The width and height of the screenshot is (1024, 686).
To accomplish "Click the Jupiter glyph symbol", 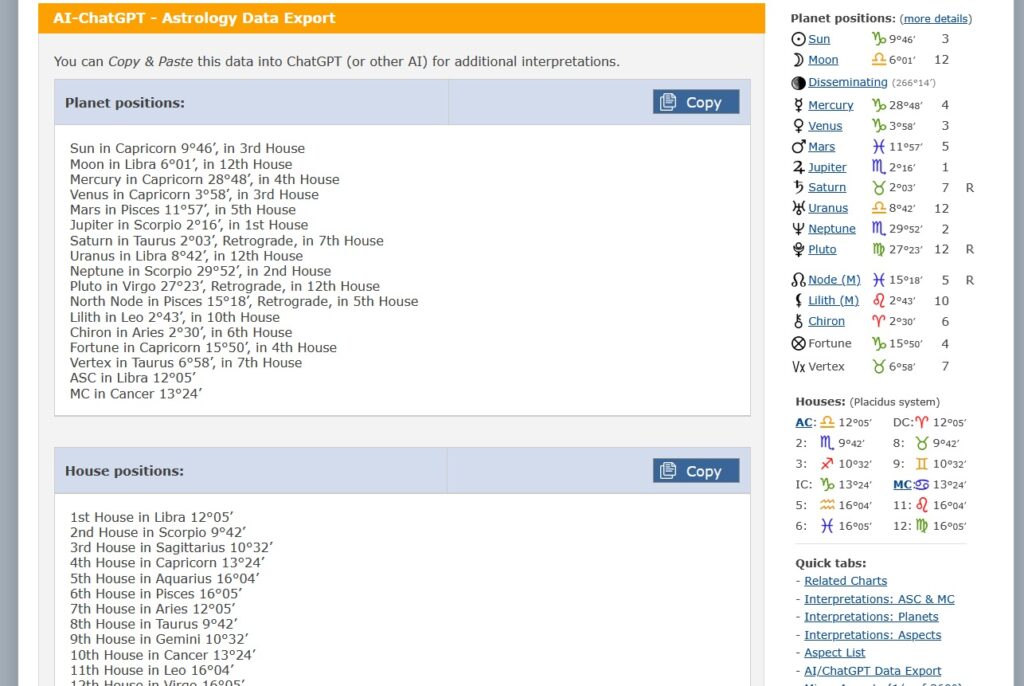I will 798,168.
